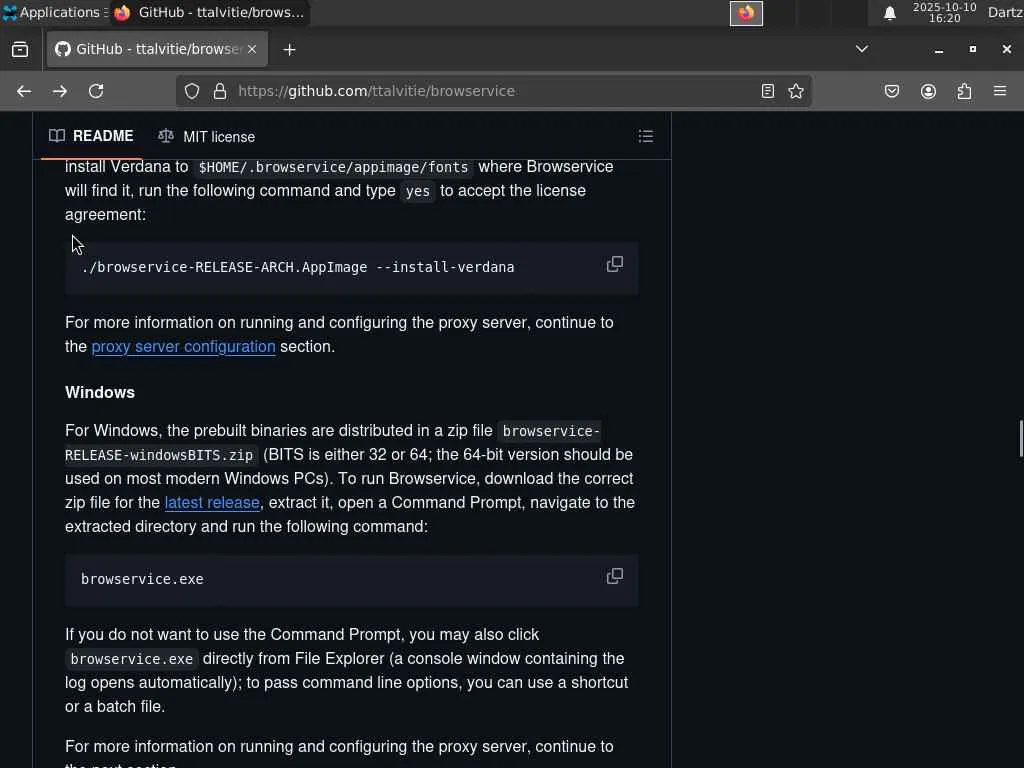Follow the proxy server configuration link

pyautogui.click(x=184, y=347)
